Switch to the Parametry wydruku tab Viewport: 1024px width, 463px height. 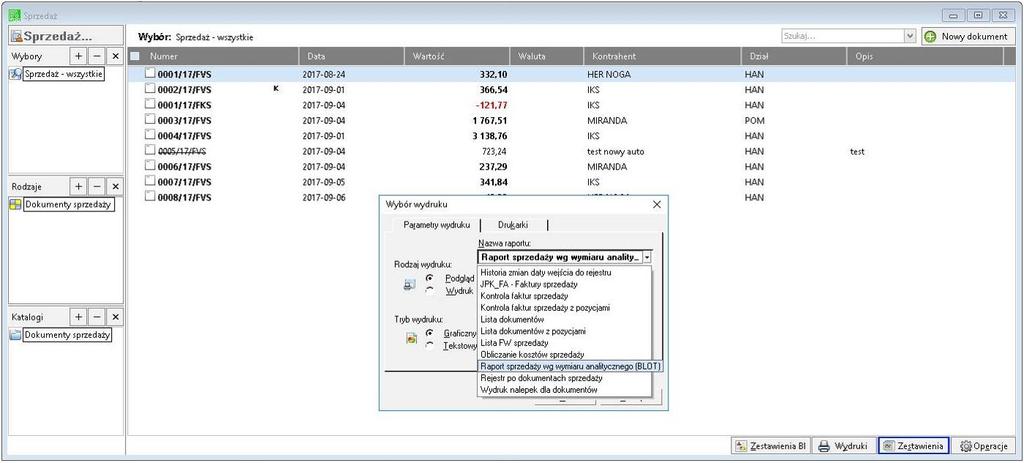click(x=436, y=225)
